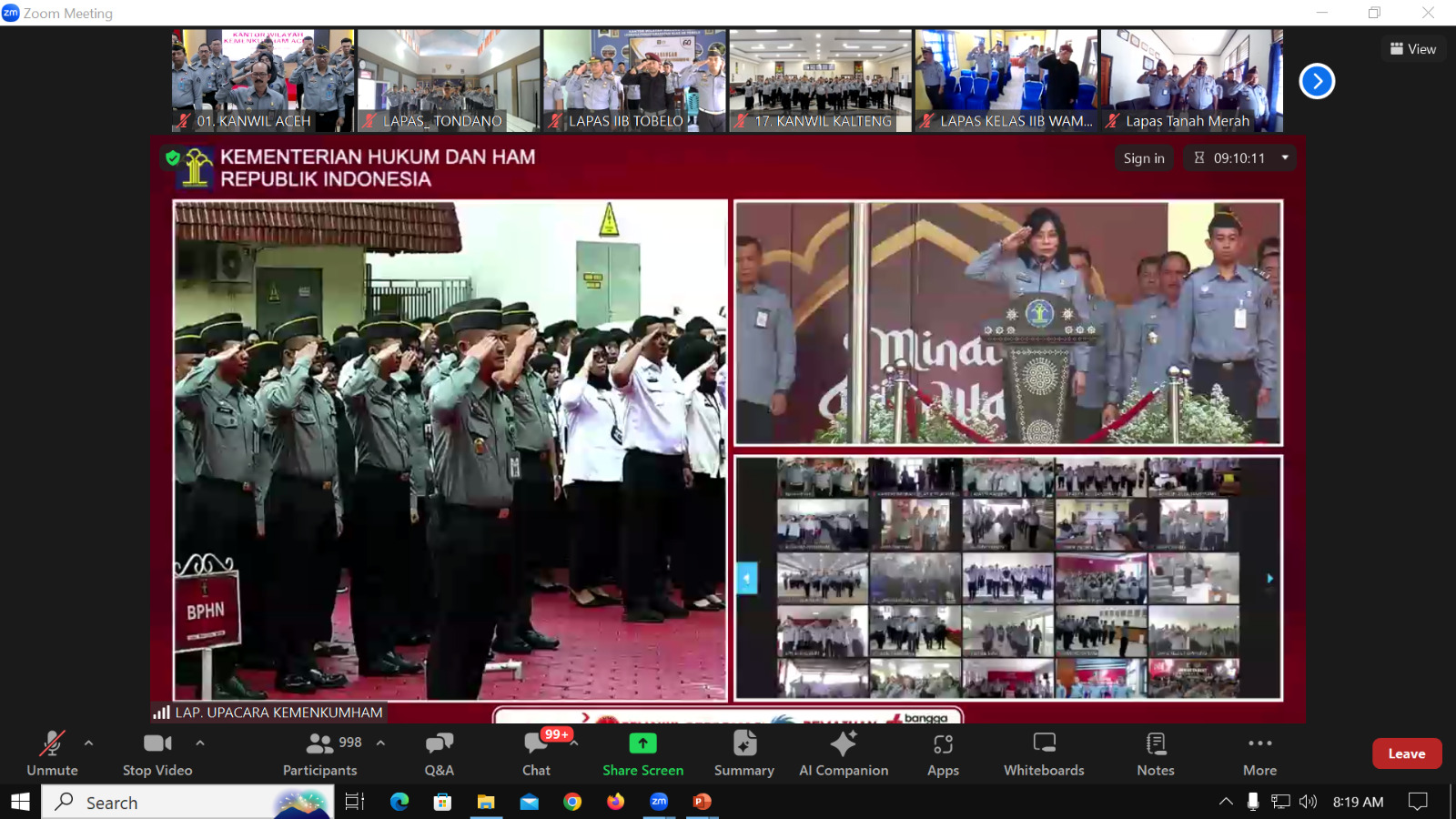Open Whiteboards
The image size is (1456, 819).
point(1044,753)
